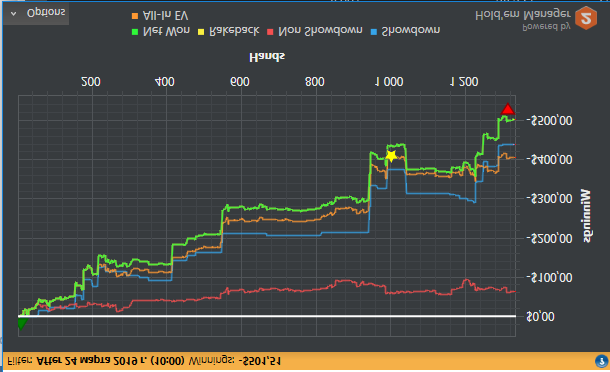Image resolution: width=610 pixels, height=372 pixels.
Task: Click the $400,00 axis label
Action: click(x=549, y=160)
